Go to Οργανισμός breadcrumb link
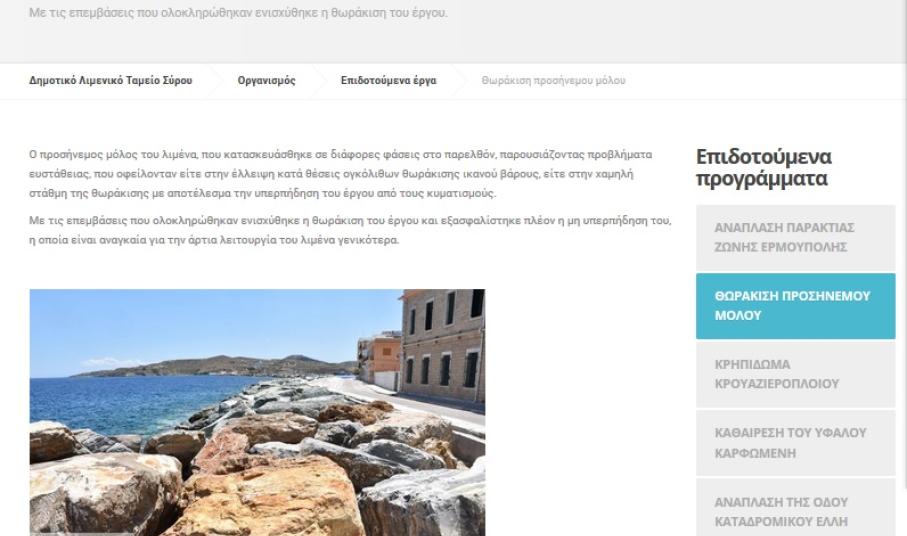Image resolution: width=907 pixels, height=536 pixels. click(266, 80)
